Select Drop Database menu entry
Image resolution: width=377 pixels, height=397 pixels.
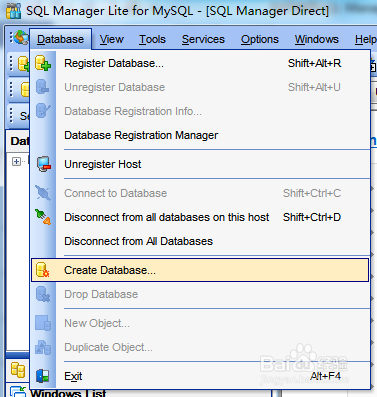[x=200, y=294]
